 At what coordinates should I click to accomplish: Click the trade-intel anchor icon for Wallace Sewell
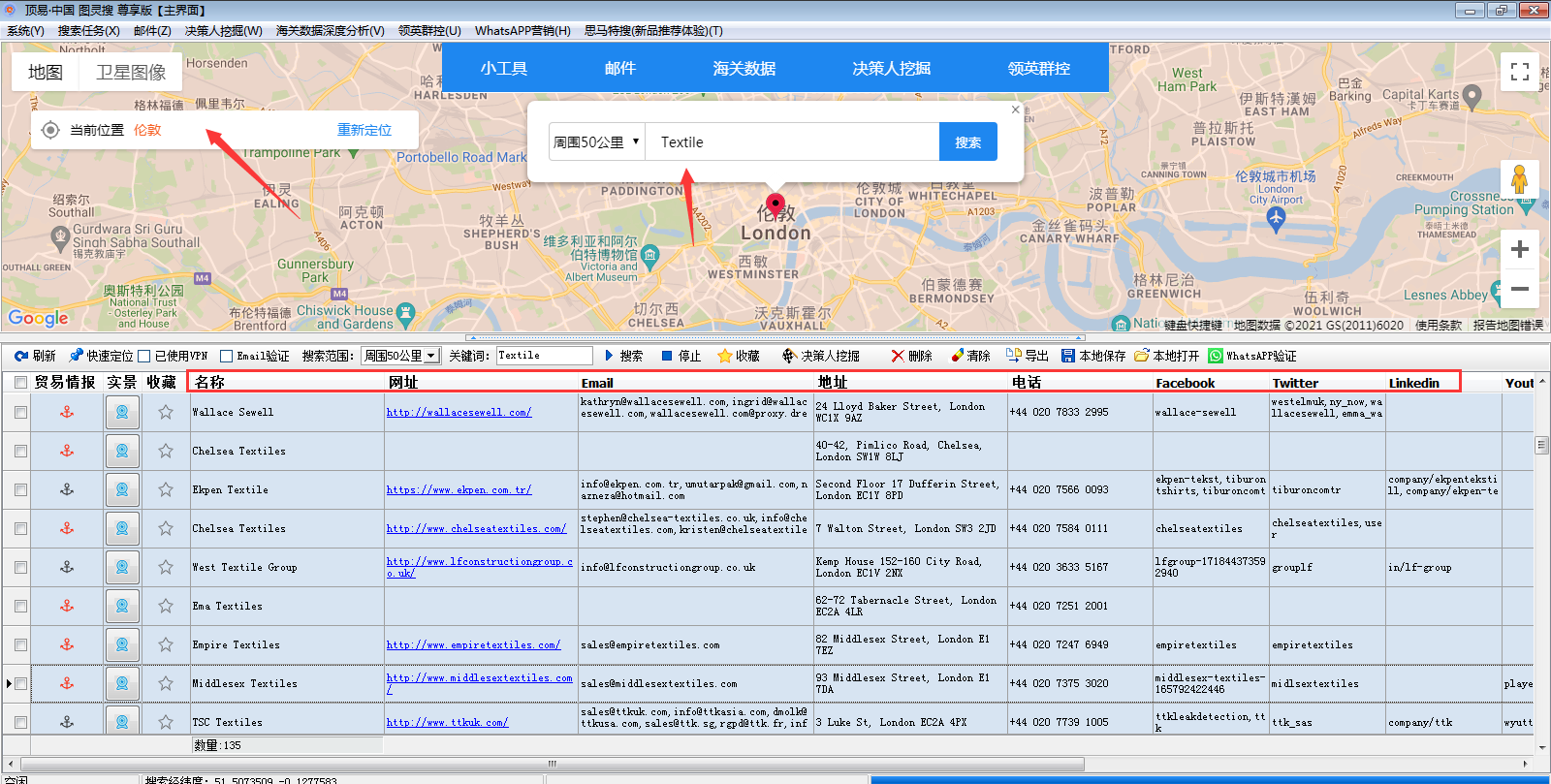tap(67, 412)
